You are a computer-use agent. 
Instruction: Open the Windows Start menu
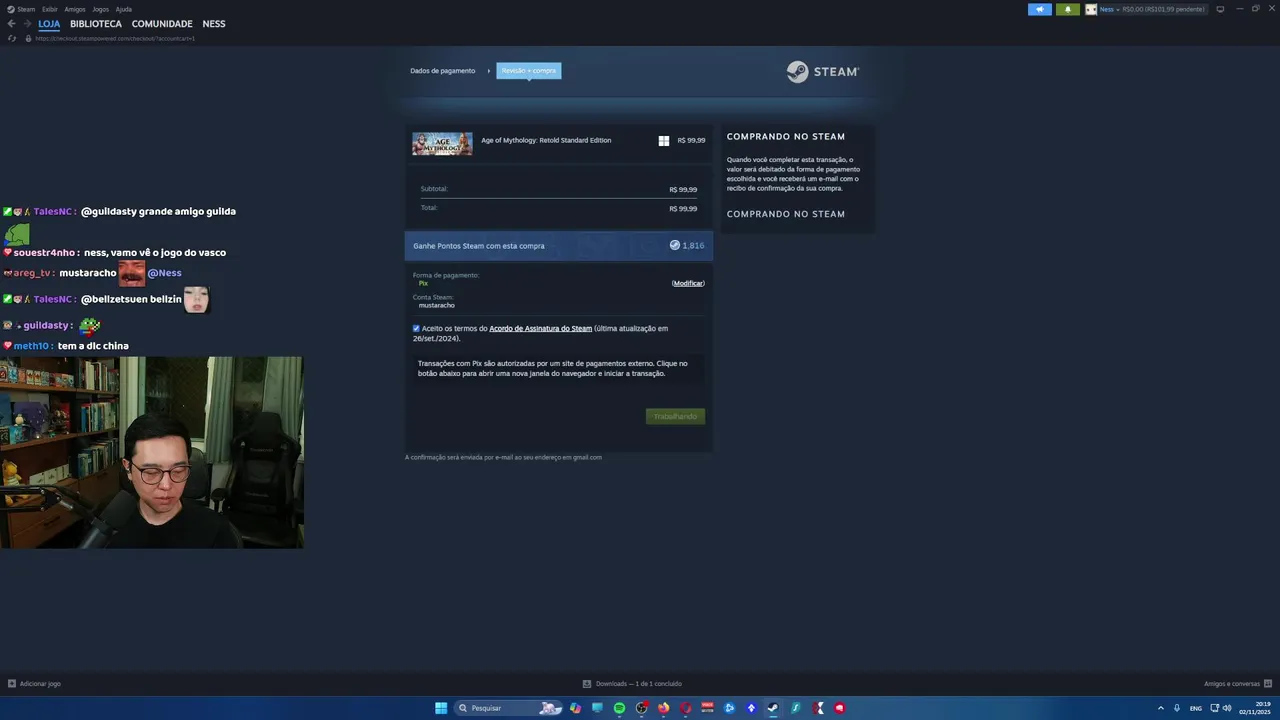click(x=441, y=708)
